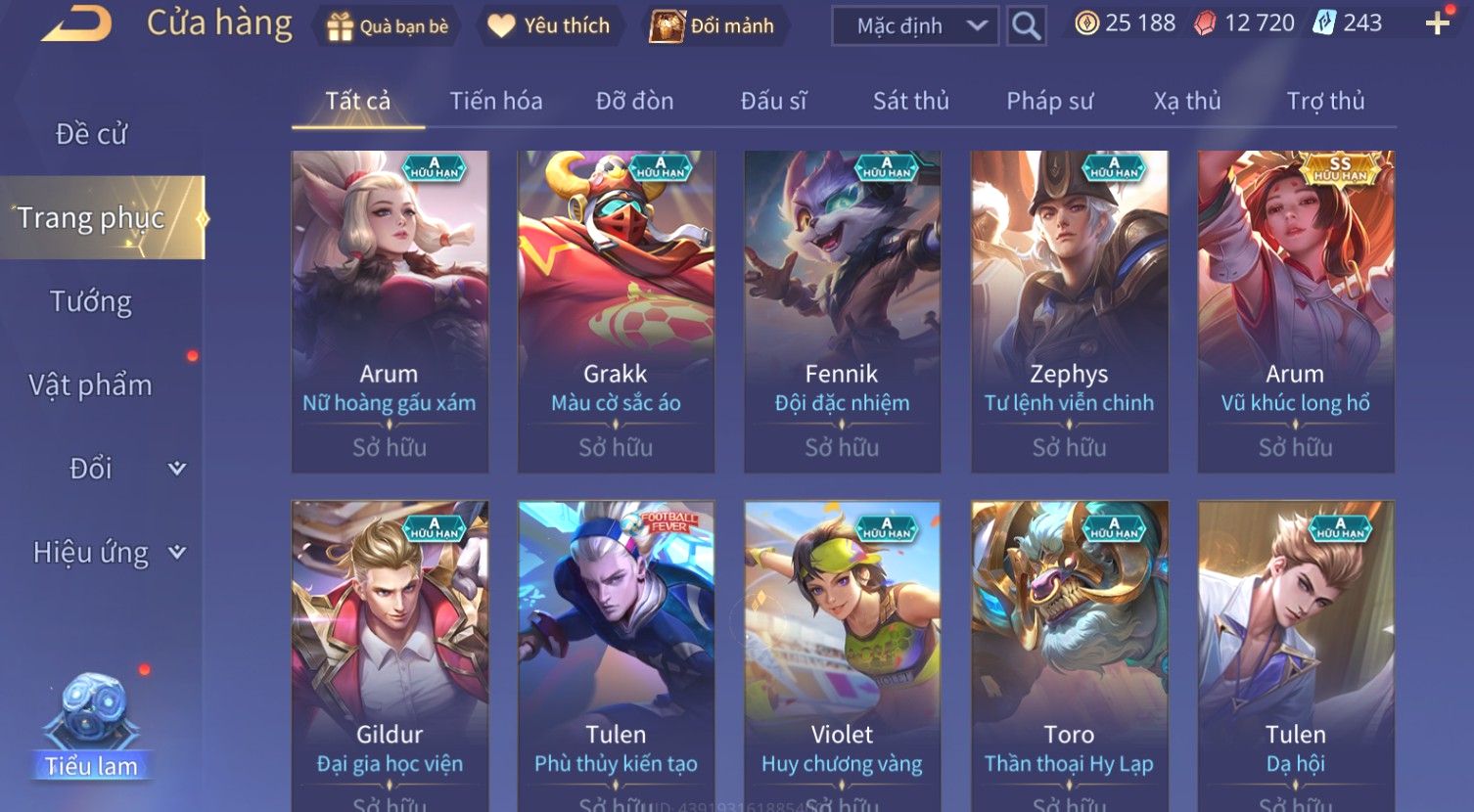Expand the Đổi sidebar section
The height and width of the screenshot is (812, 1474).
click(x=177, y=469)
